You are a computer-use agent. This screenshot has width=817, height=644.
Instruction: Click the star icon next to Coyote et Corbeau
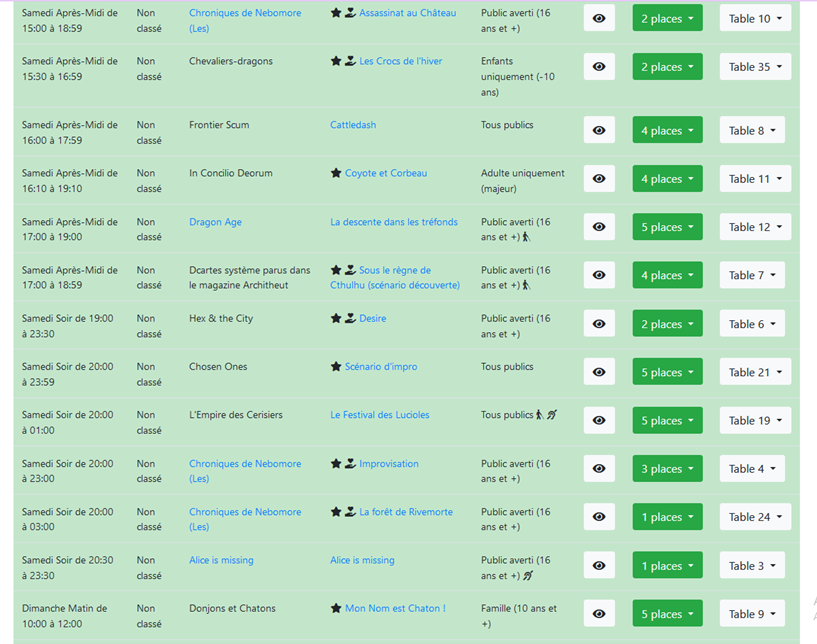(336, 173)
